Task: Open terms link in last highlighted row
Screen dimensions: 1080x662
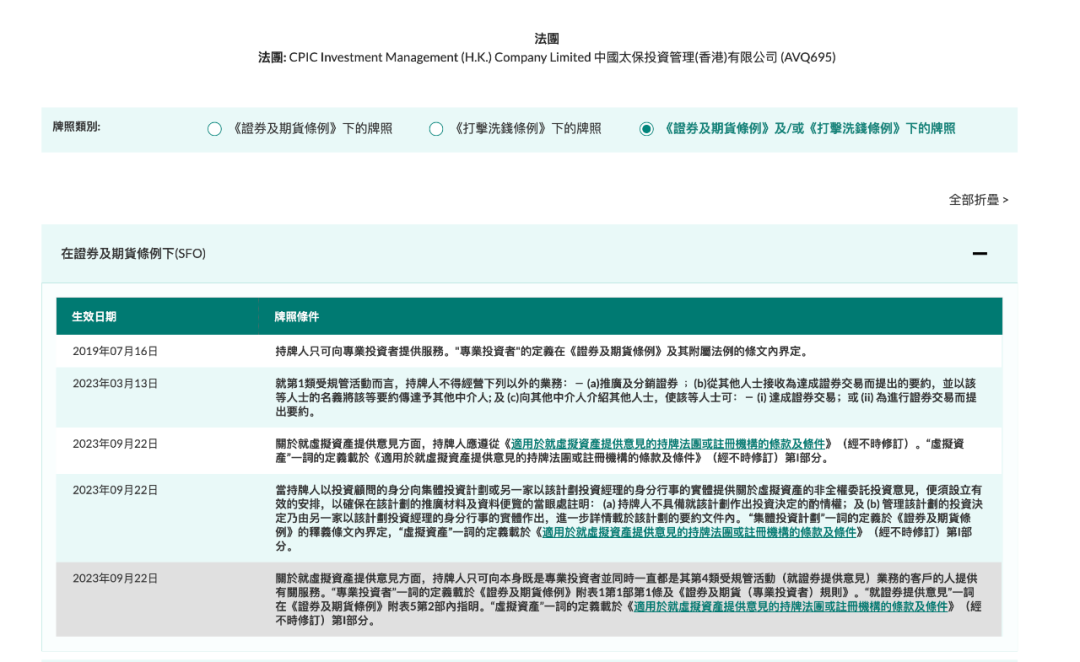Action: pos(791,606)
